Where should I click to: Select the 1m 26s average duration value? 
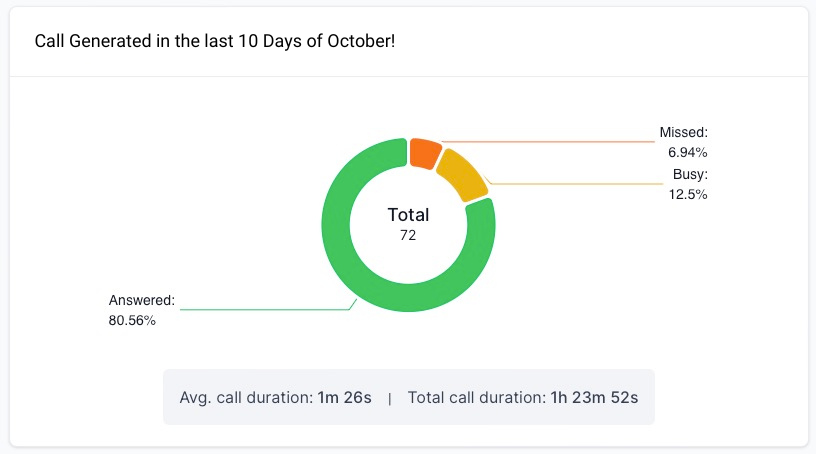(344, 397)
